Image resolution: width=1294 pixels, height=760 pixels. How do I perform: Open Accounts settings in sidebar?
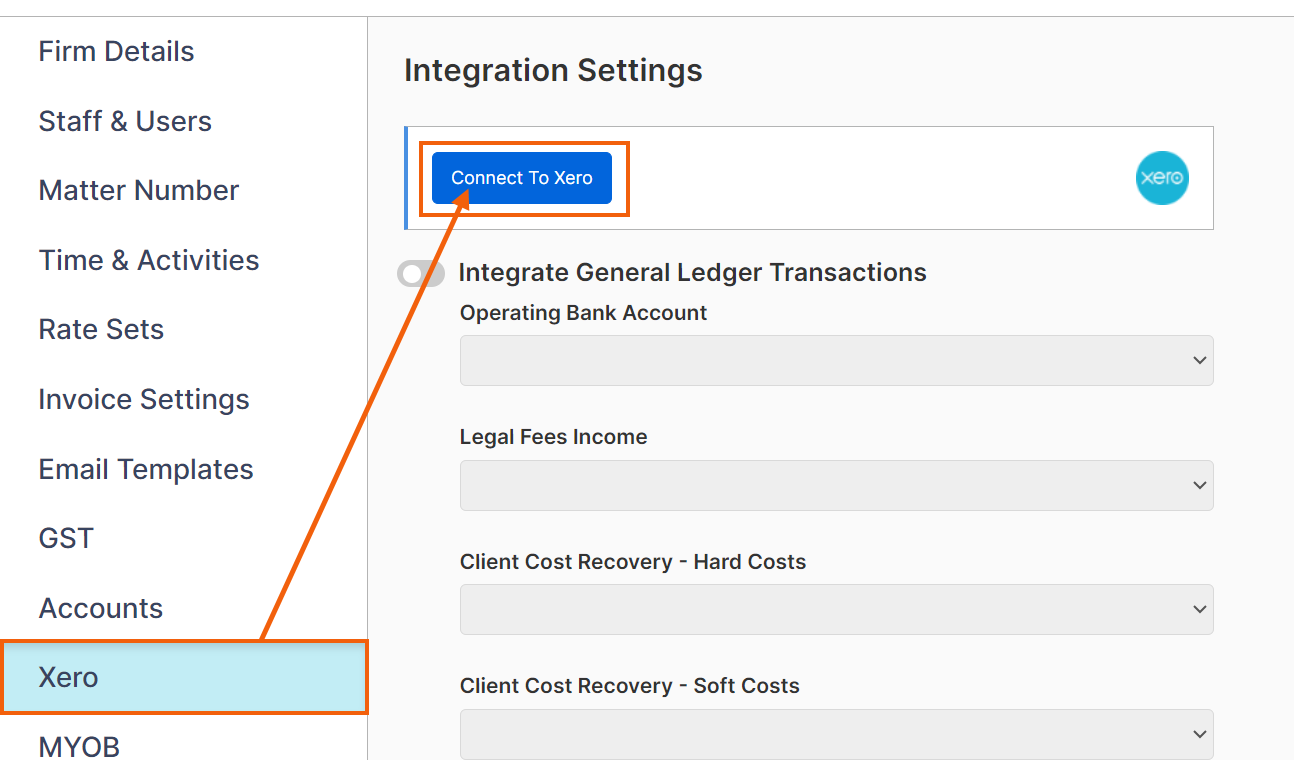(x=101, y=608)
